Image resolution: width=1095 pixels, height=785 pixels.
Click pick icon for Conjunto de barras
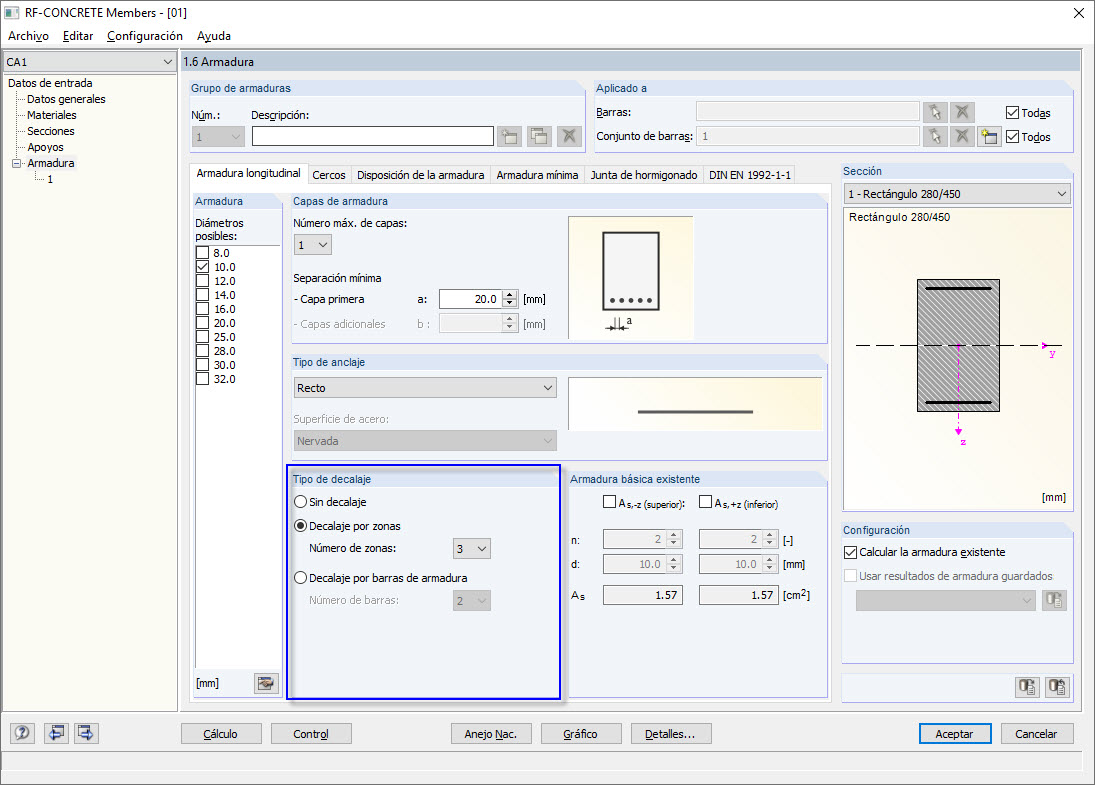click(935, 136)
